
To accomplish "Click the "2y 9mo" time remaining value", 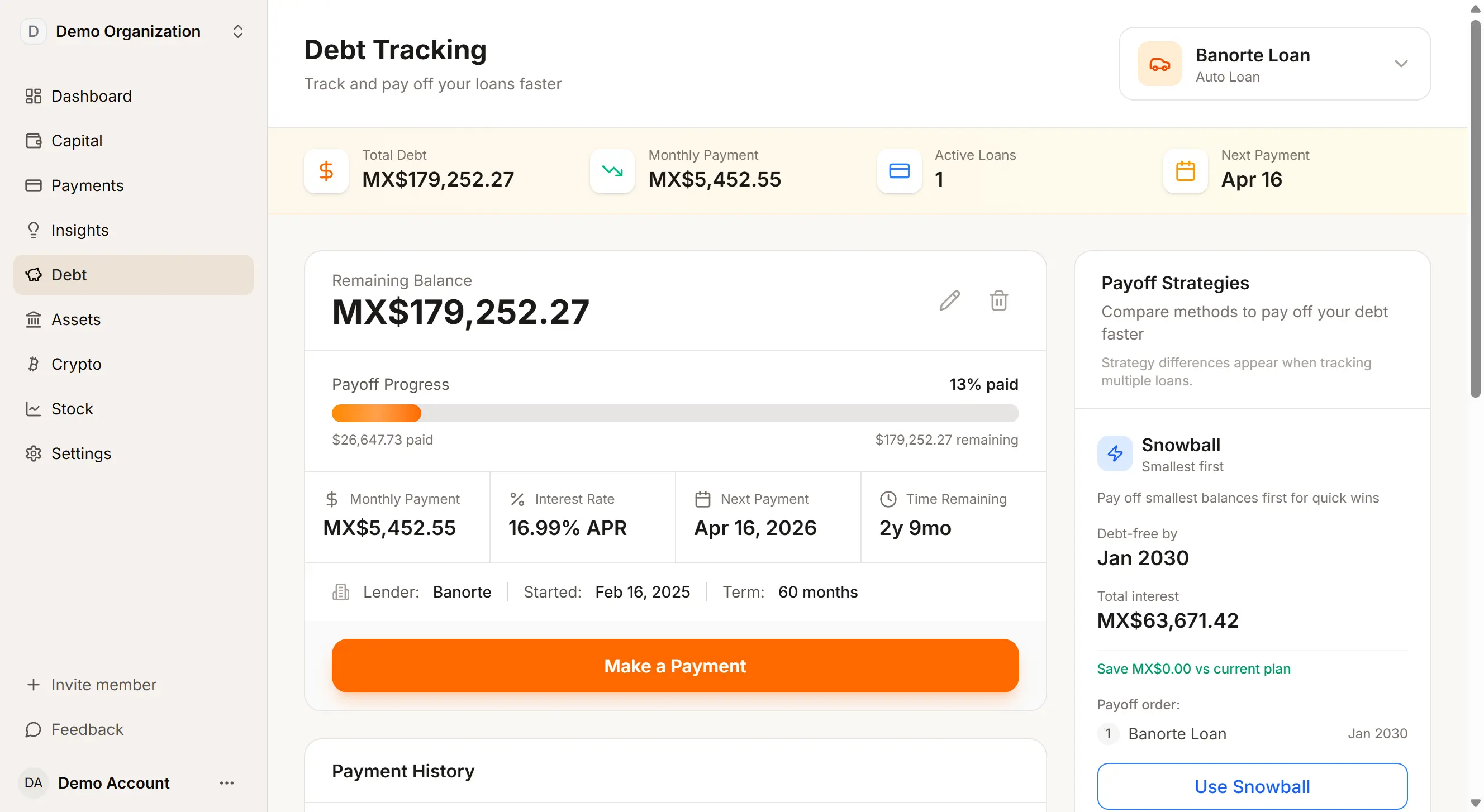I will pyautogui.click(x=915, y=528).
